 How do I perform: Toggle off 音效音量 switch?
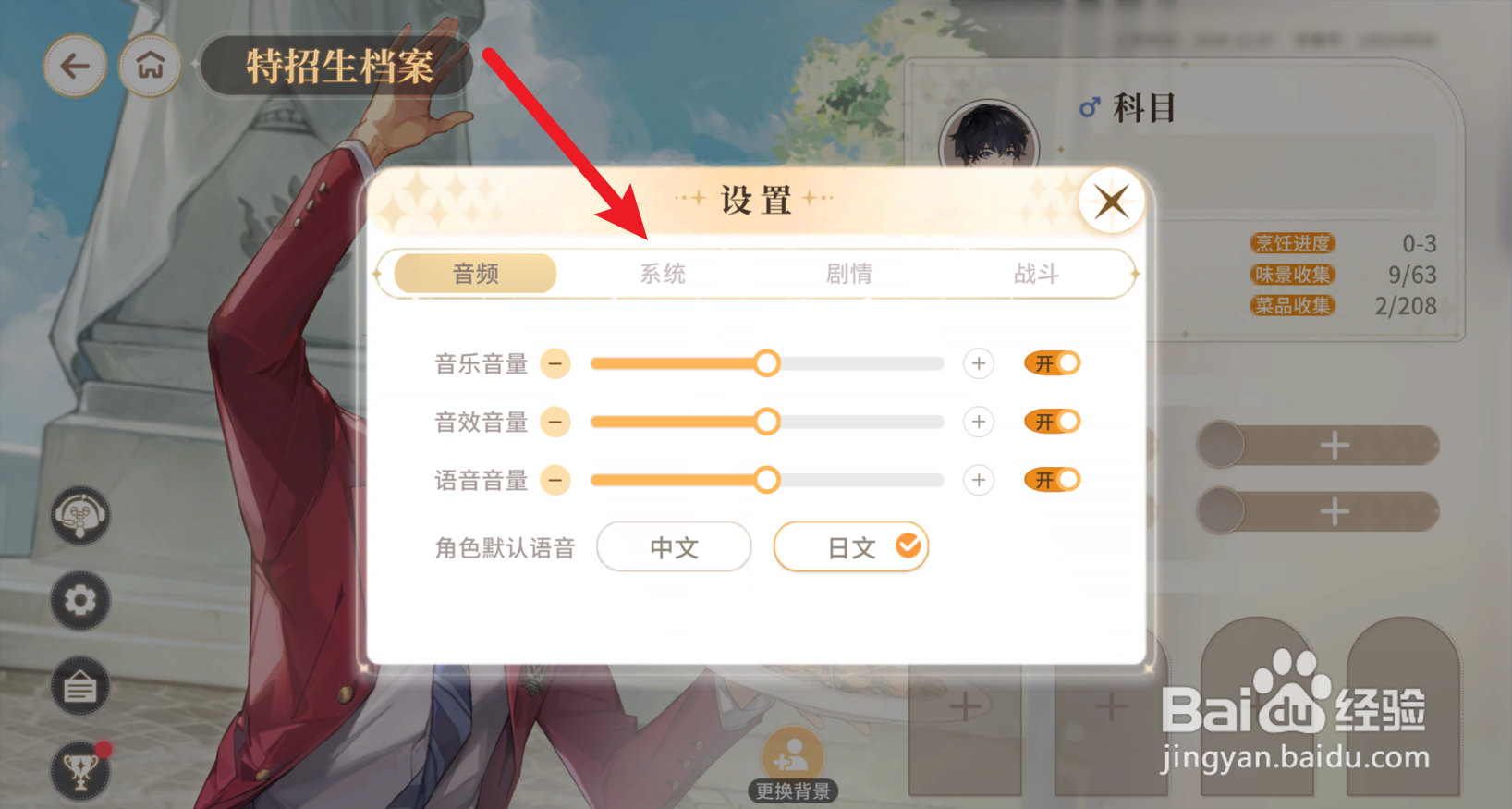pyautogui.click(x=1053, y=422)
